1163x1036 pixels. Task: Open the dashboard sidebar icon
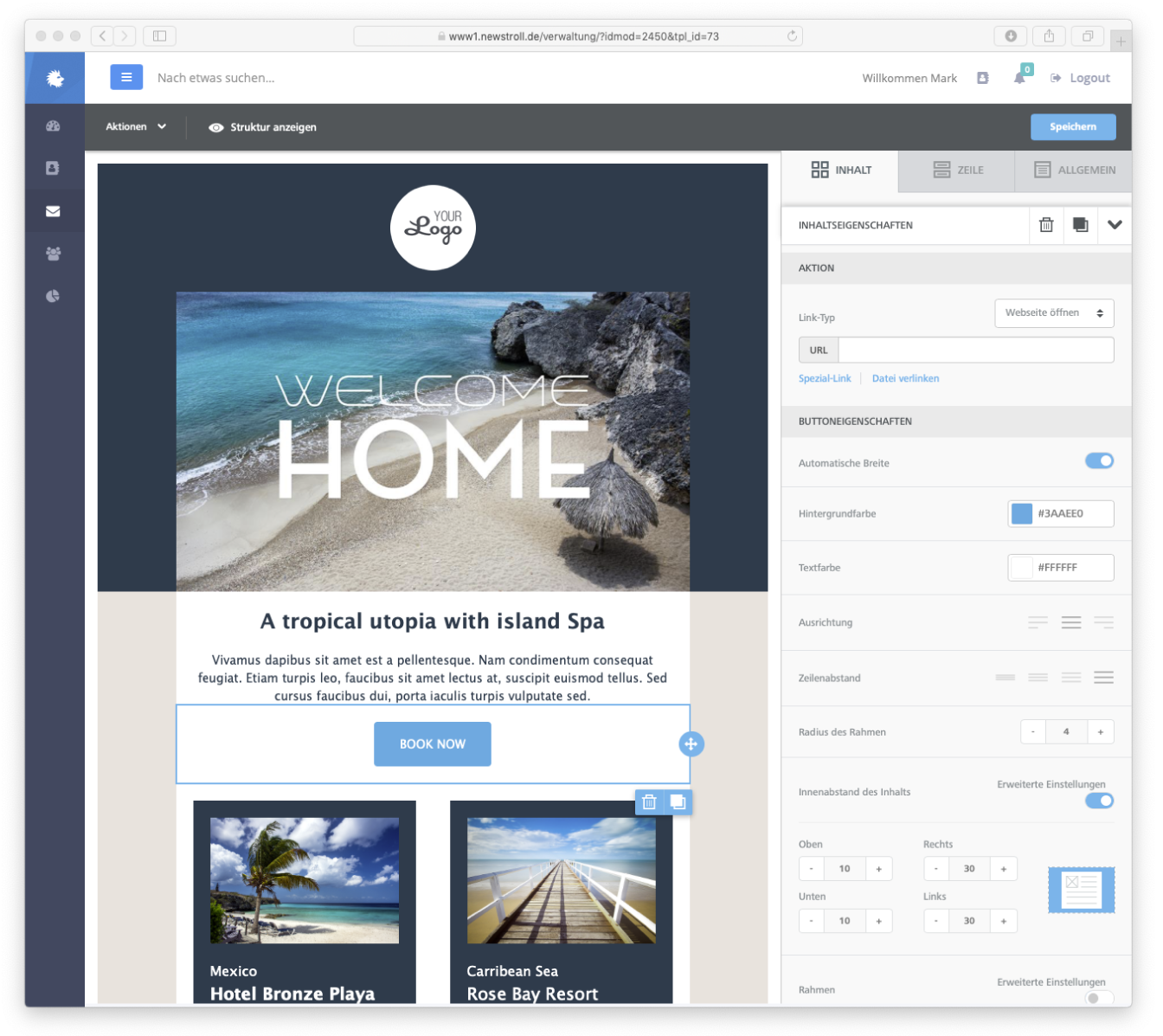53,125
